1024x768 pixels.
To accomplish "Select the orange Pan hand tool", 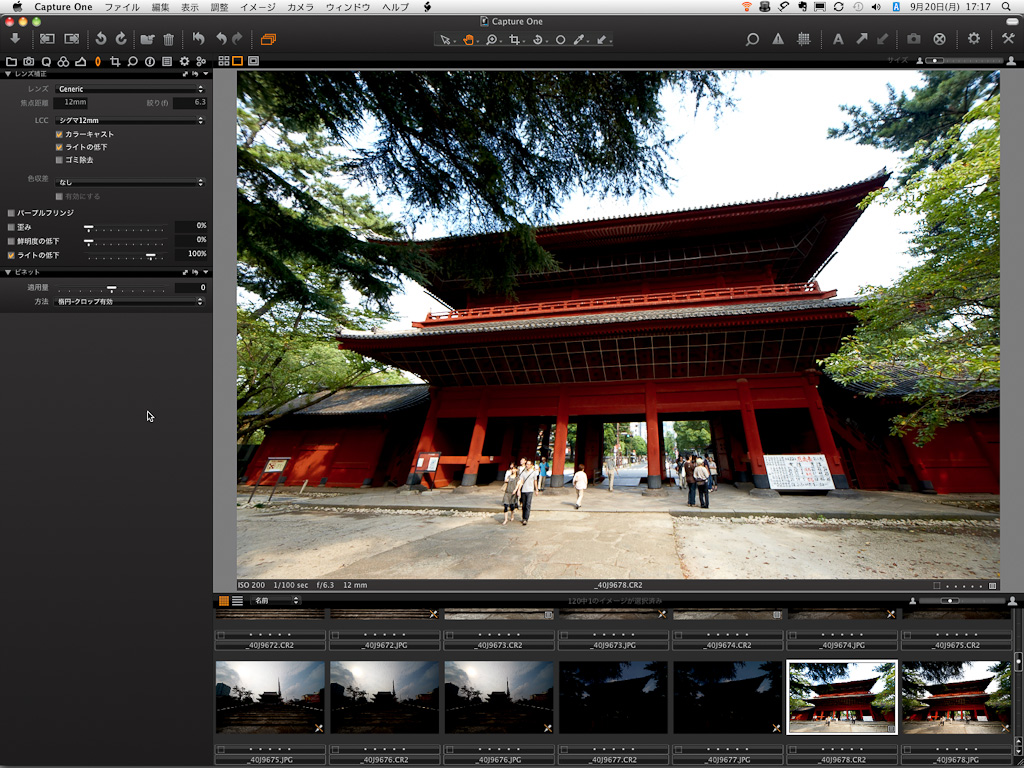I will click(x=469, y=40).
